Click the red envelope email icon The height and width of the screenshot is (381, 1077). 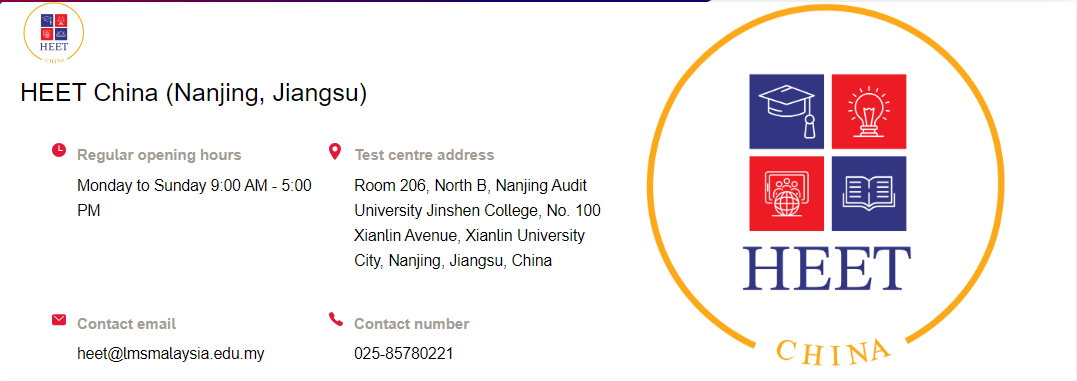point(59,319)
